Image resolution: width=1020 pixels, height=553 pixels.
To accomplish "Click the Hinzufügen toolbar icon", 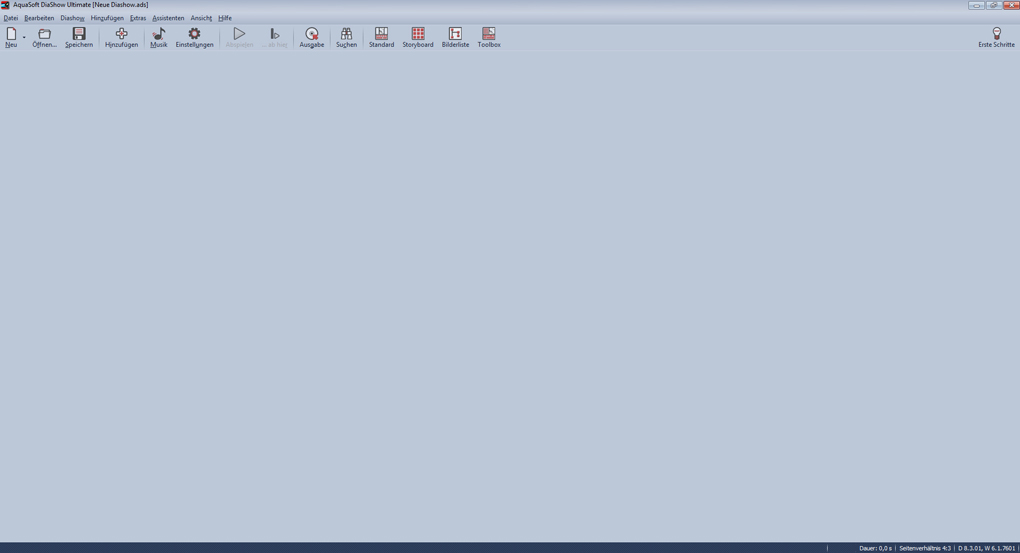I will coord(121,35).
